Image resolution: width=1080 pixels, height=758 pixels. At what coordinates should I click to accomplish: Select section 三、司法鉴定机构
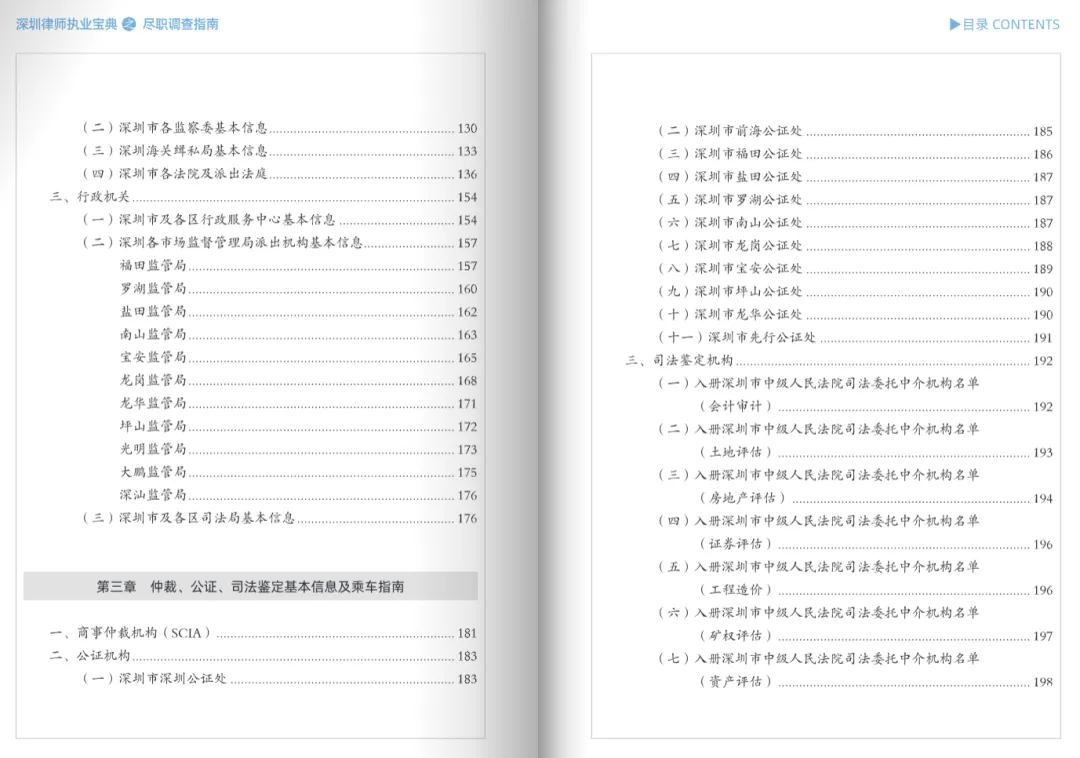839,361
